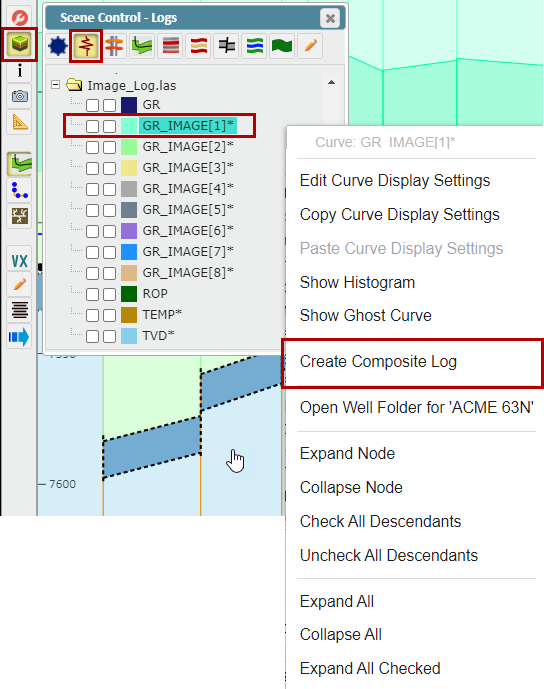The height and width of the screenshot is (689, 544).
Task: Open the camera snapshot tool in left sidebar
Action: pos(20,96)
